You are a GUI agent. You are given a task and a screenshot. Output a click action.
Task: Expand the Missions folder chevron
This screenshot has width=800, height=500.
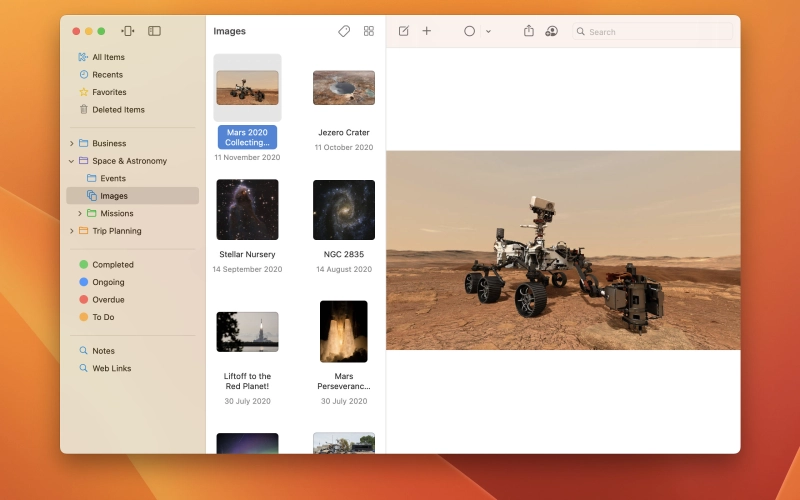coord(80,213)
